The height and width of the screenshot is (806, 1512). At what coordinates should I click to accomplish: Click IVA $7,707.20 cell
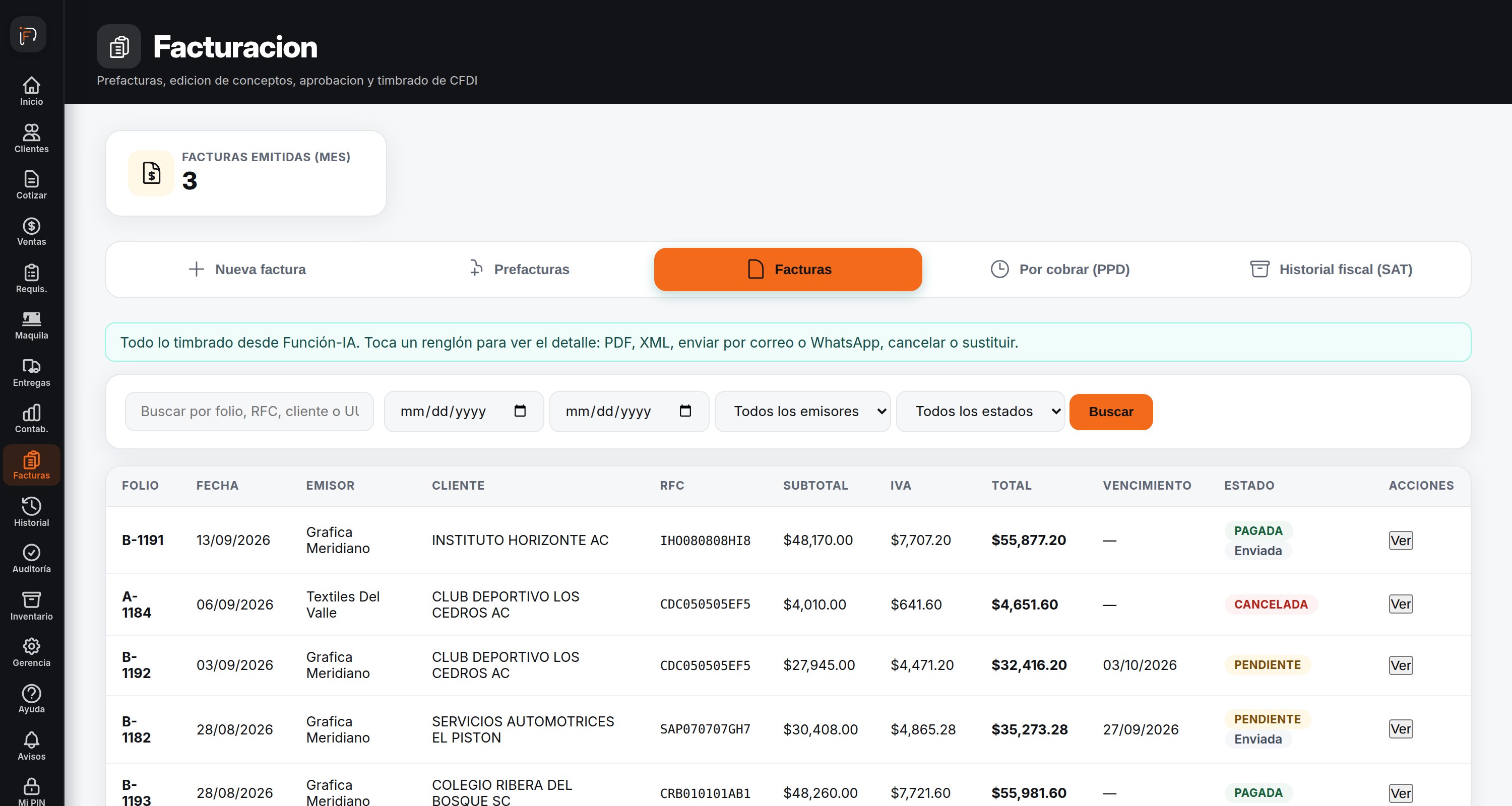[920, 540]
